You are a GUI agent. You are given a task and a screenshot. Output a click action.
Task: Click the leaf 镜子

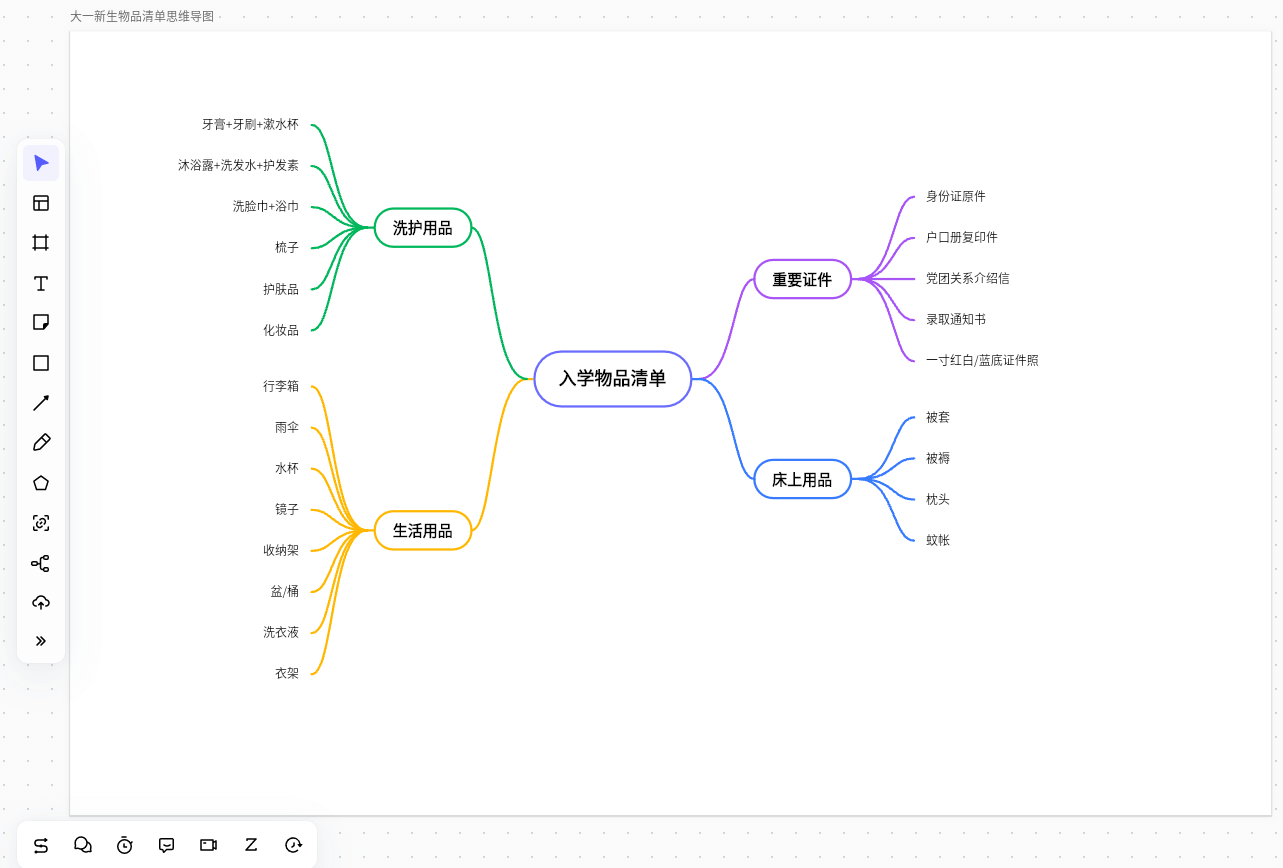pos(287,509)
